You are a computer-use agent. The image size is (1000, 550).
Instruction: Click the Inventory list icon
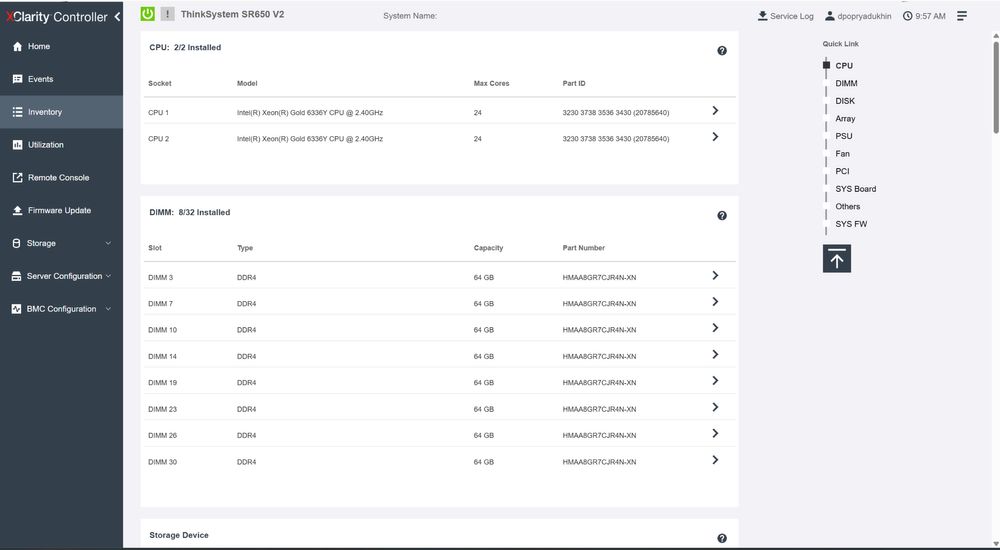point(17,112)
